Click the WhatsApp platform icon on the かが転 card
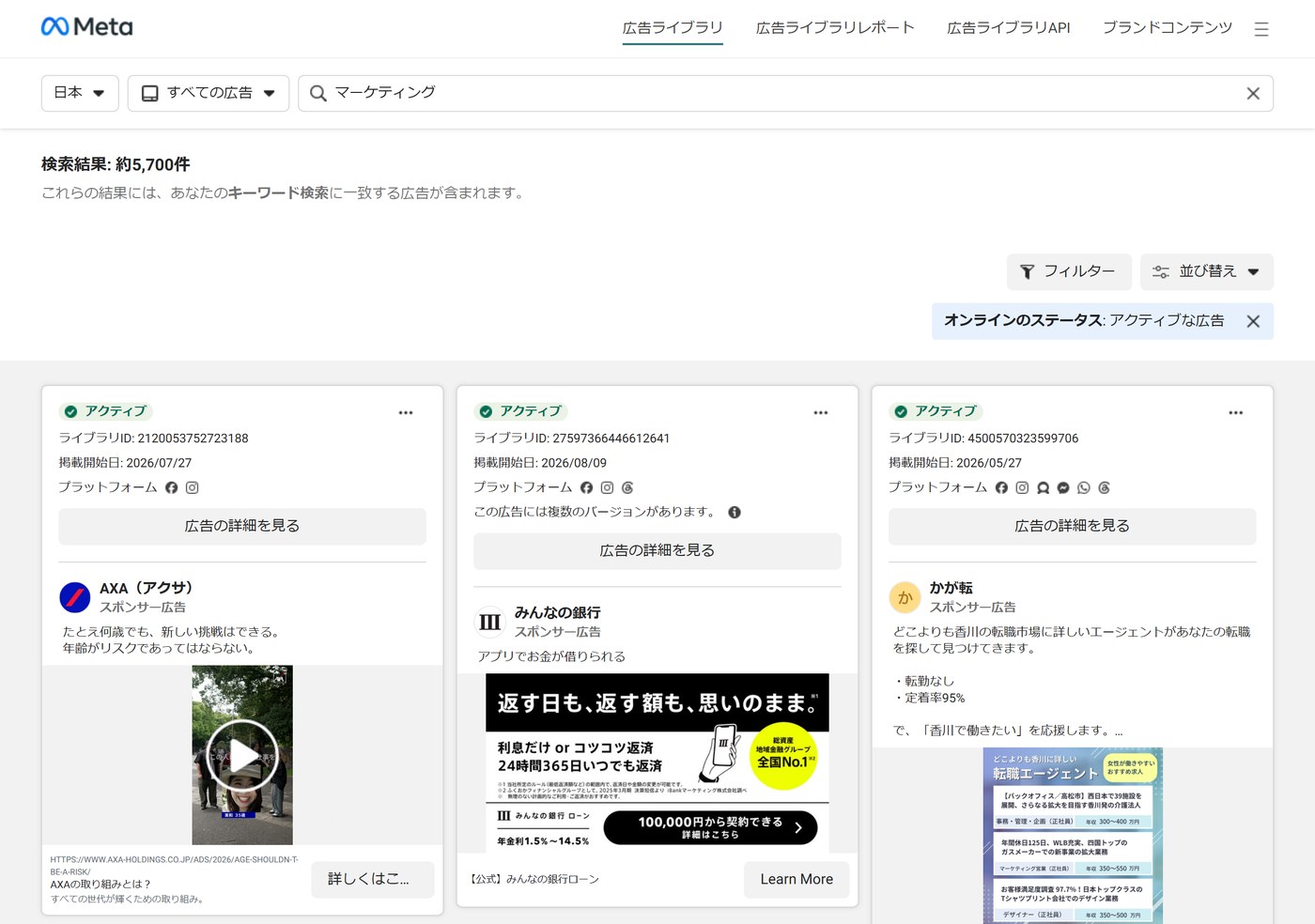This screenshot has height=924, width=1315. (1084, 487)
